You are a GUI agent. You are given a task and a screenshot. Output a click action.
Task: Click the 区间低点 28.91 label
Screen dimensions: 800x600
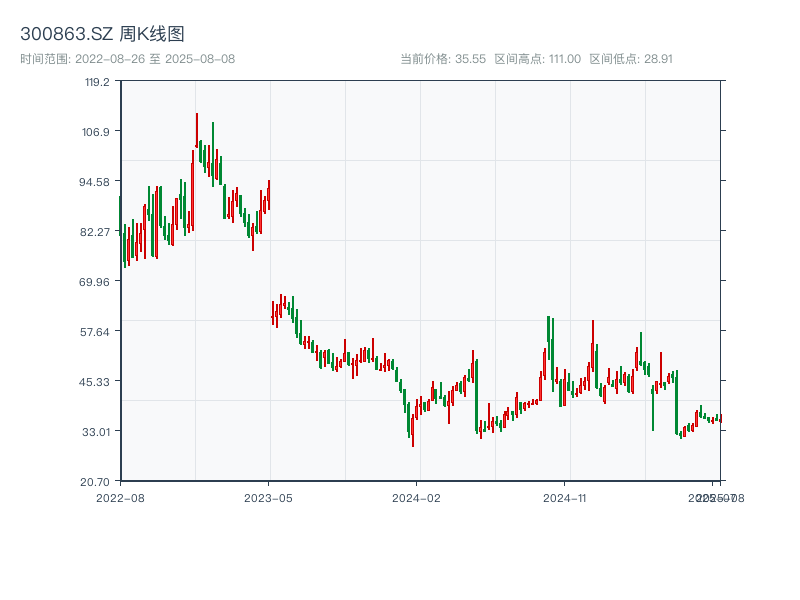point(631,59)
